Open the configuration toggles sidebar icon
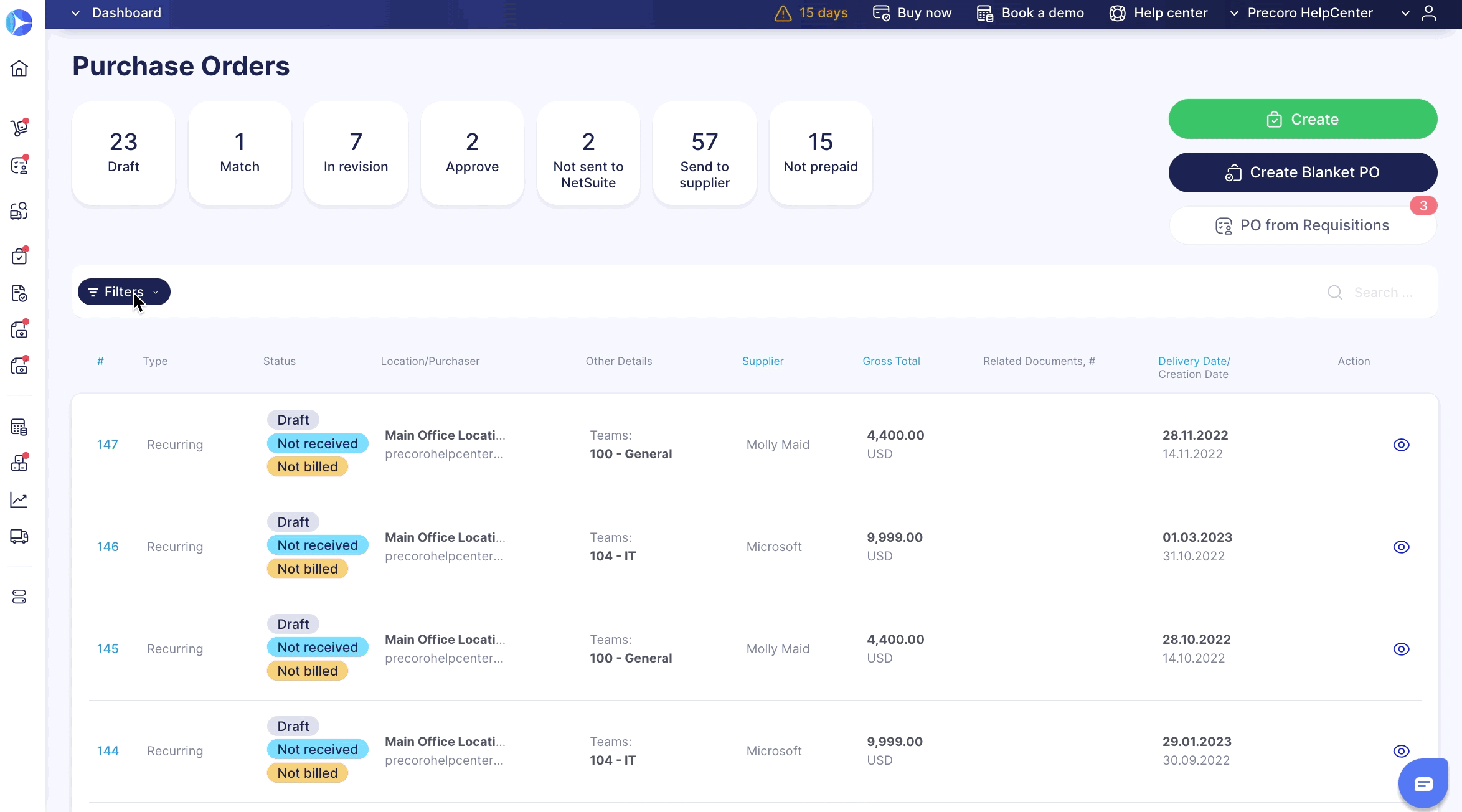 coord(19,597)
